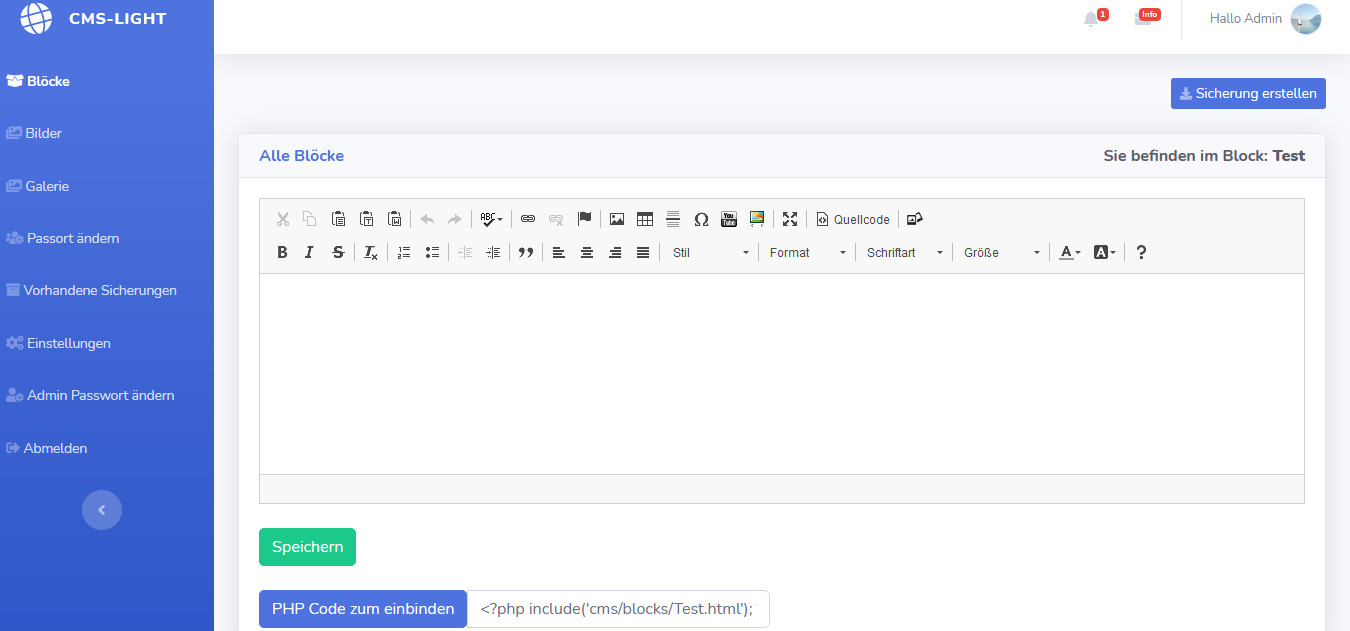
Task: Open the Stil dropdown
Action: (710, 252)
